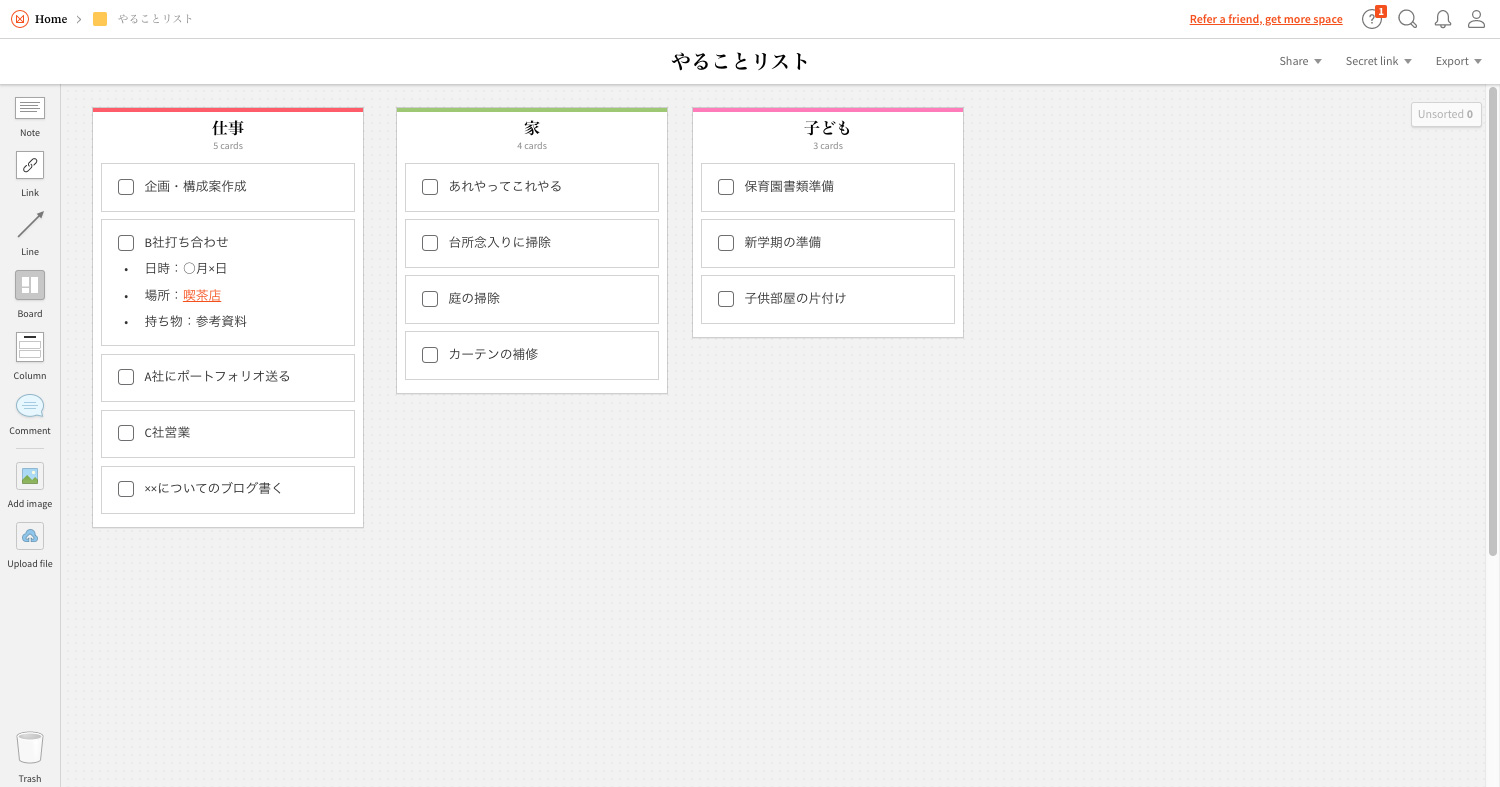Open the Upload file cloud icon
The width and height of the screenshot is (1500, 787).
click(x=30, y=536)
